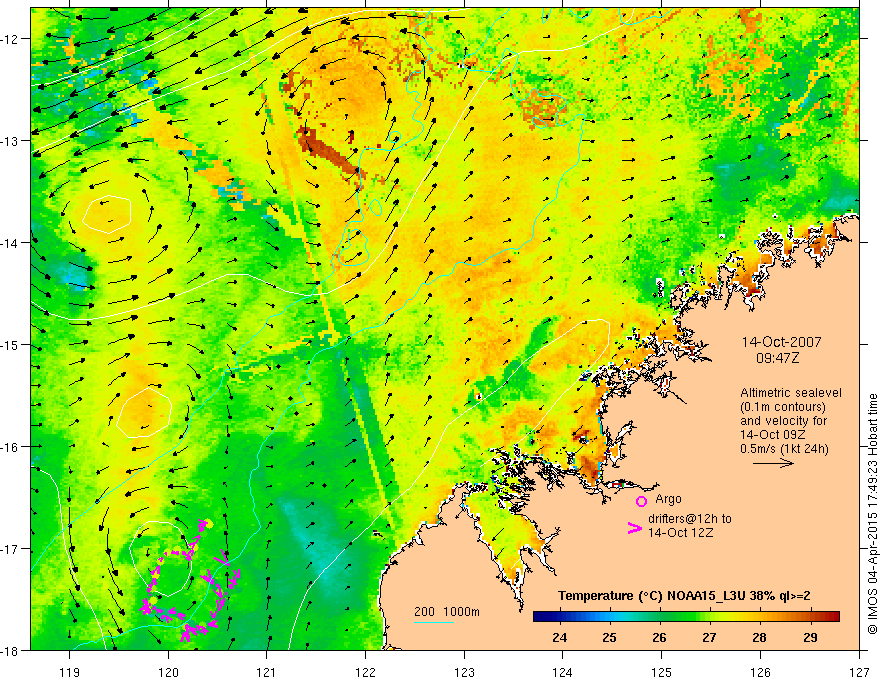Click the 0.5m/s velocity scale arrow
880x680 pixels.
tap(773, 463)
